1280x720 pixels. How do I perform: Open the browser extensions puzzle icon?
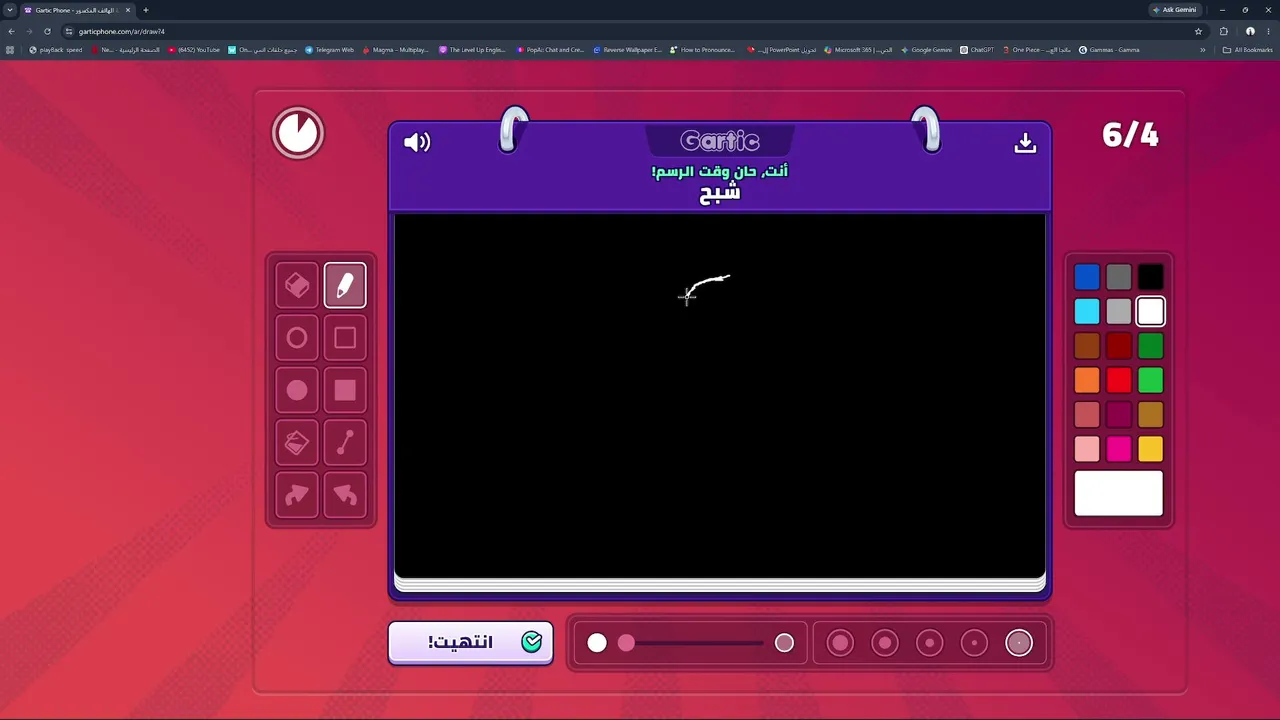[x=1224, y=31]
